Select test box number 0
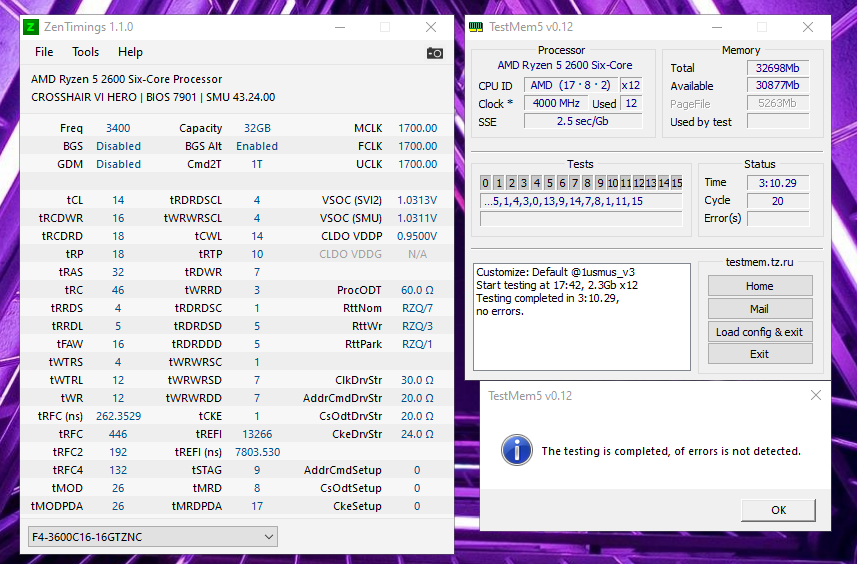This screenshot has width=857, height=564. 485,183
